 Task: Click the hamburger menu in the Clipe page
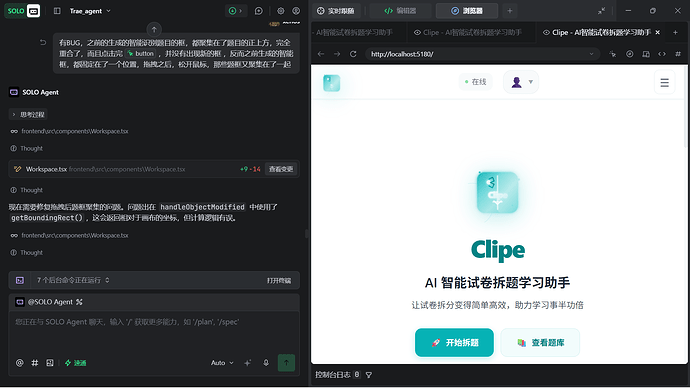[664, 82]
